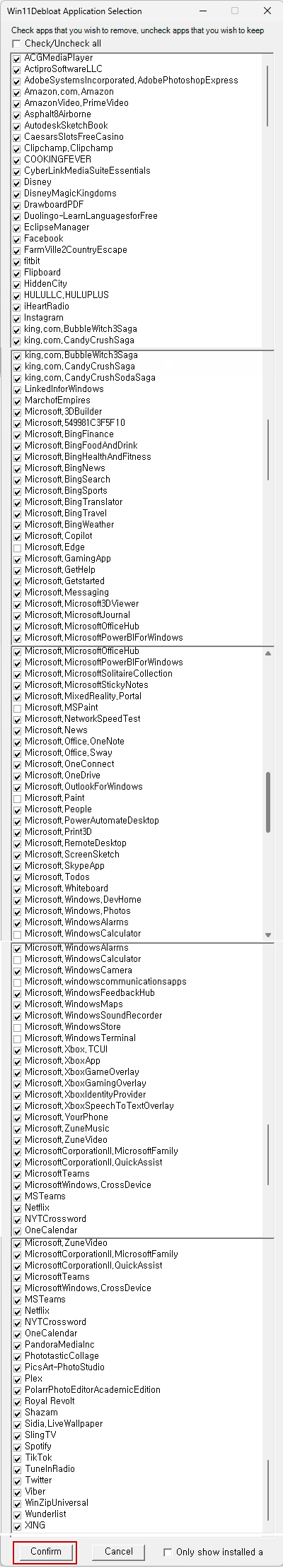283x1568 pixels.
Task: Uncheck the Microsoft.BingWeather entry
Action: pos(17,525)
